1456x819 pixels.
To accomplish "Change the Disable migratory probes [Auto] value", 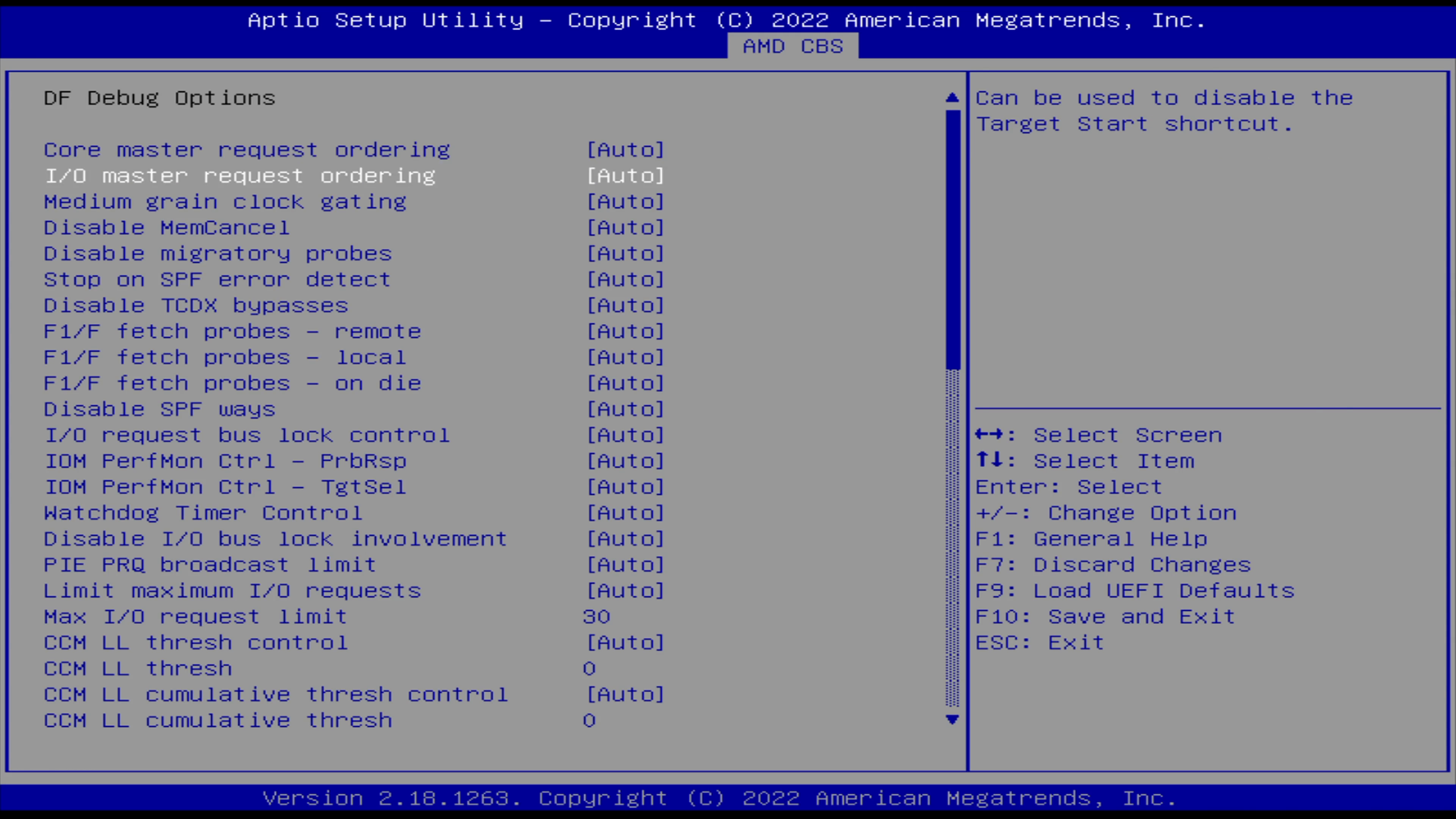I will (x=626, y=254).
